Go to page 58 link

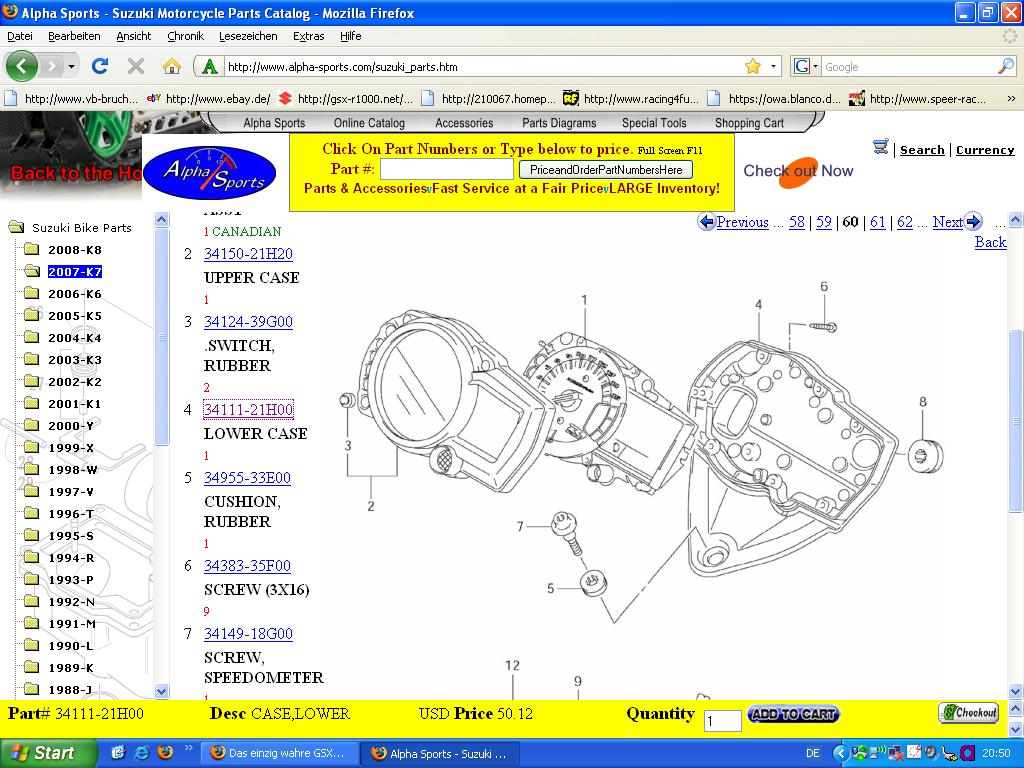pos(797,222)
